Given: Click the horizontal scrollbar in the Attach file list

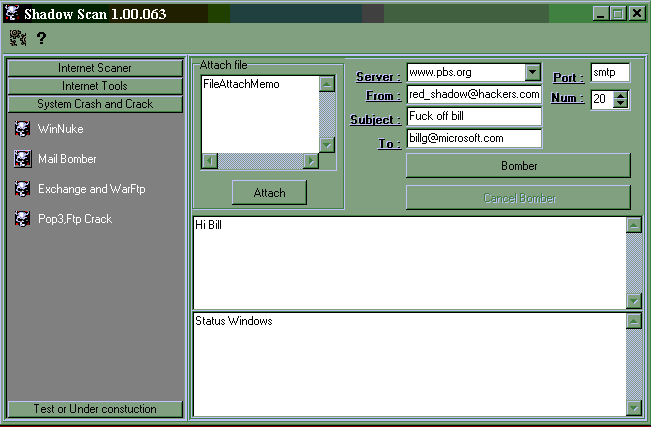Looking at the screenshot, I should (x=260, y=161).
